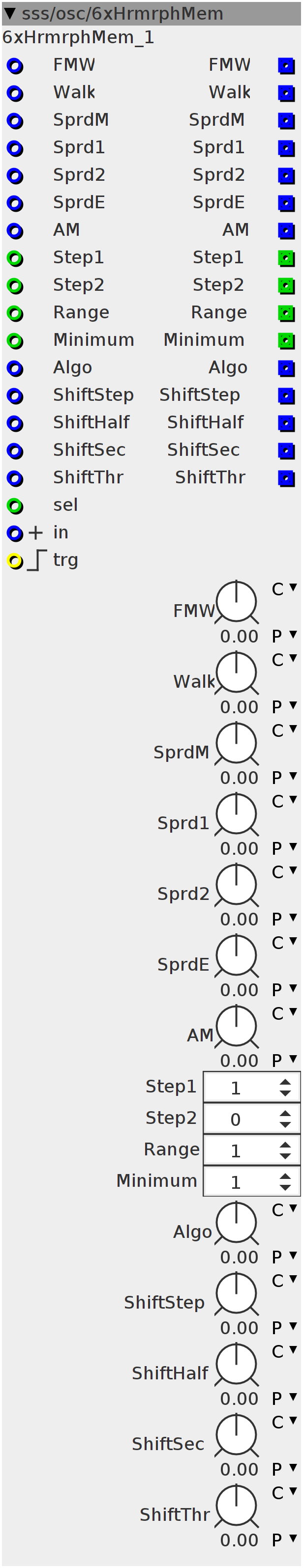Click the sel green inlet port
This screenshot has height=1568, width=303.
coord(15,506)
